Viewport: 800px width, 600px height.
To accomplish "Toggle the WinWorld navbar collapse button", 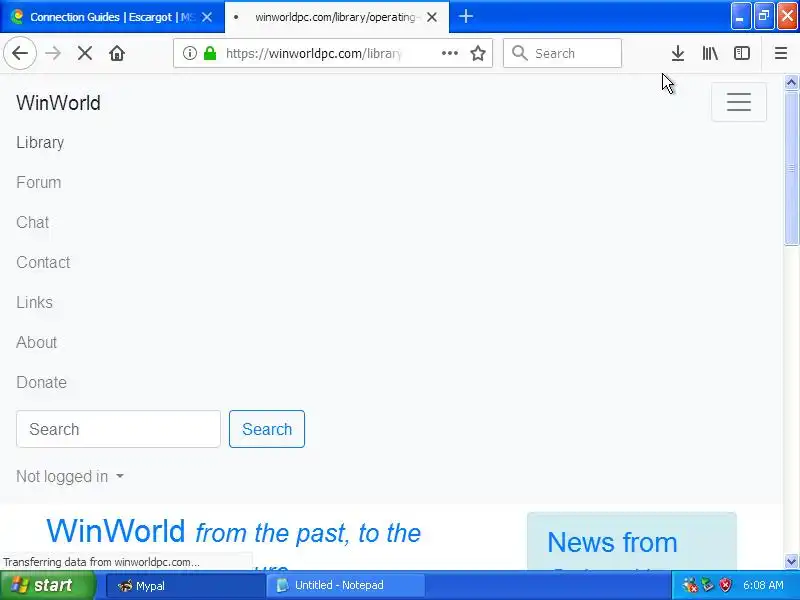I will tap(739, 102).
